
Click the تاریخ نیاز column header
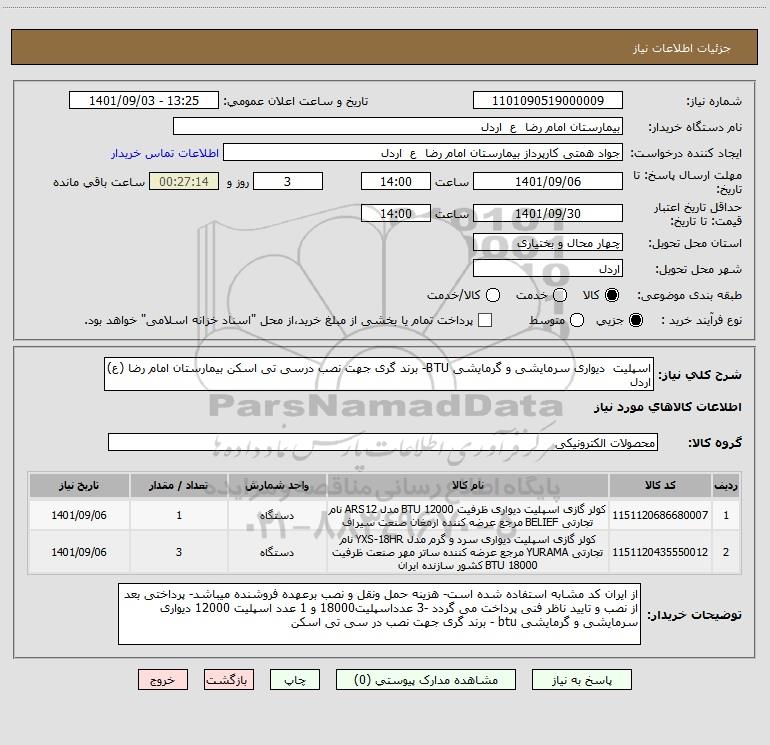79,485
